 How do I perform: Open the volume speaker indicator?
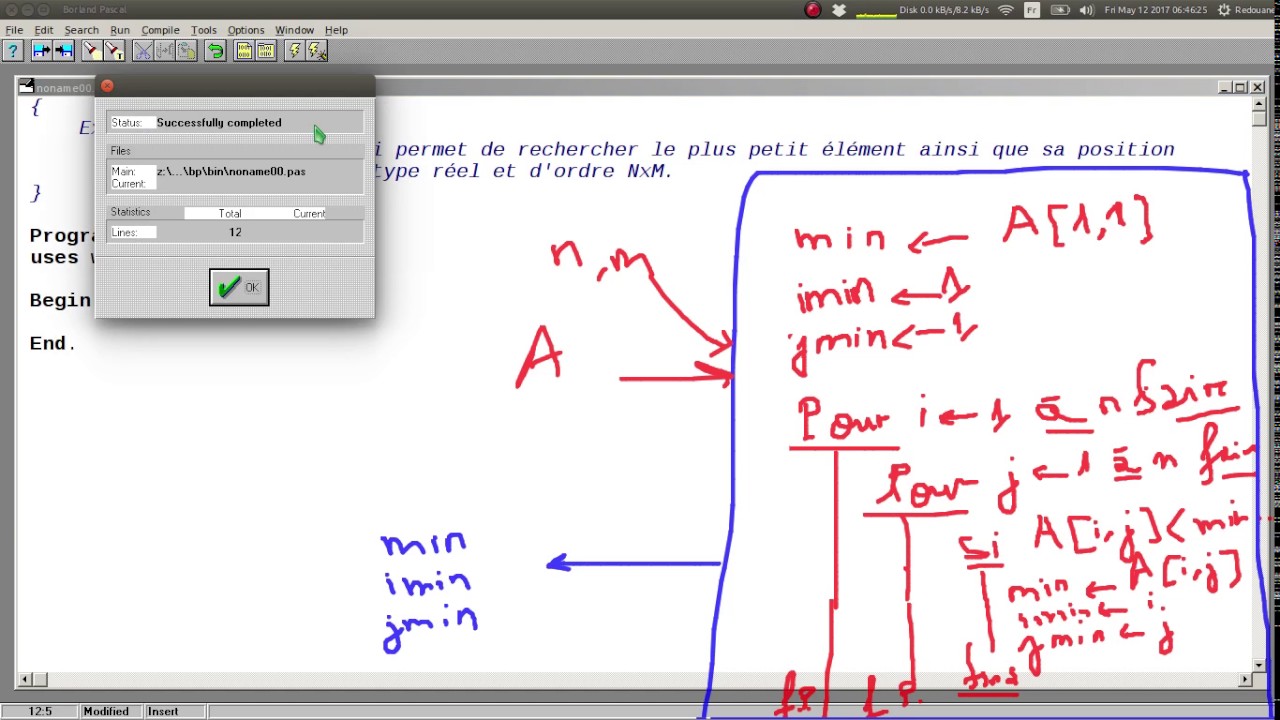(x=1086, y=10)
